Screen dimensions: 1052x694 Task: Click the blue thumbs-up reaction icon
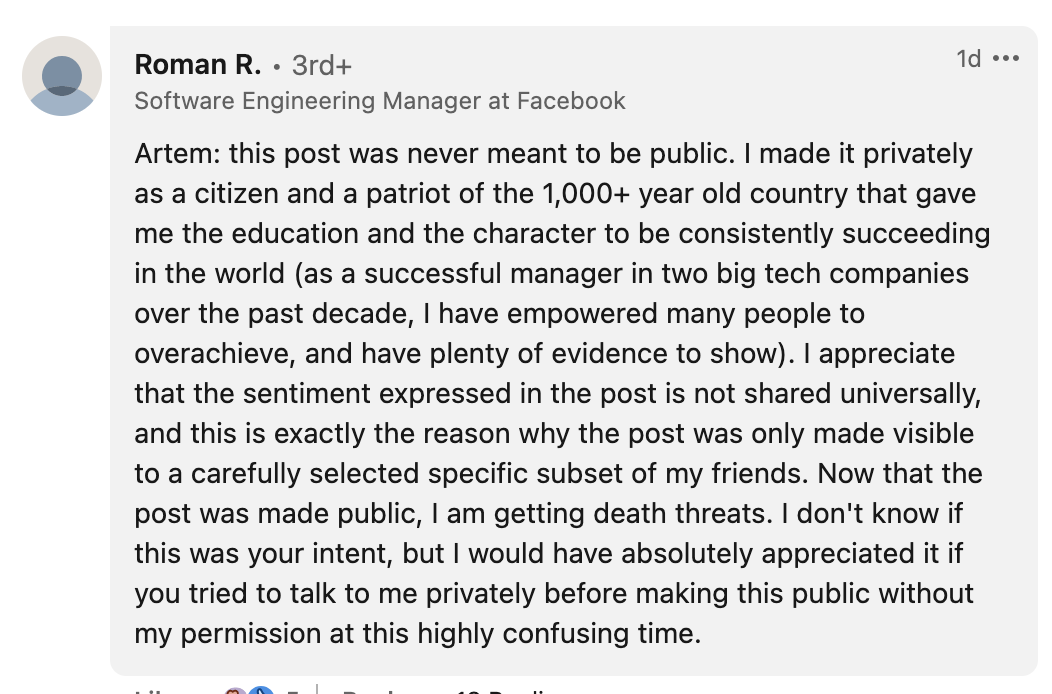click(259, 689)
